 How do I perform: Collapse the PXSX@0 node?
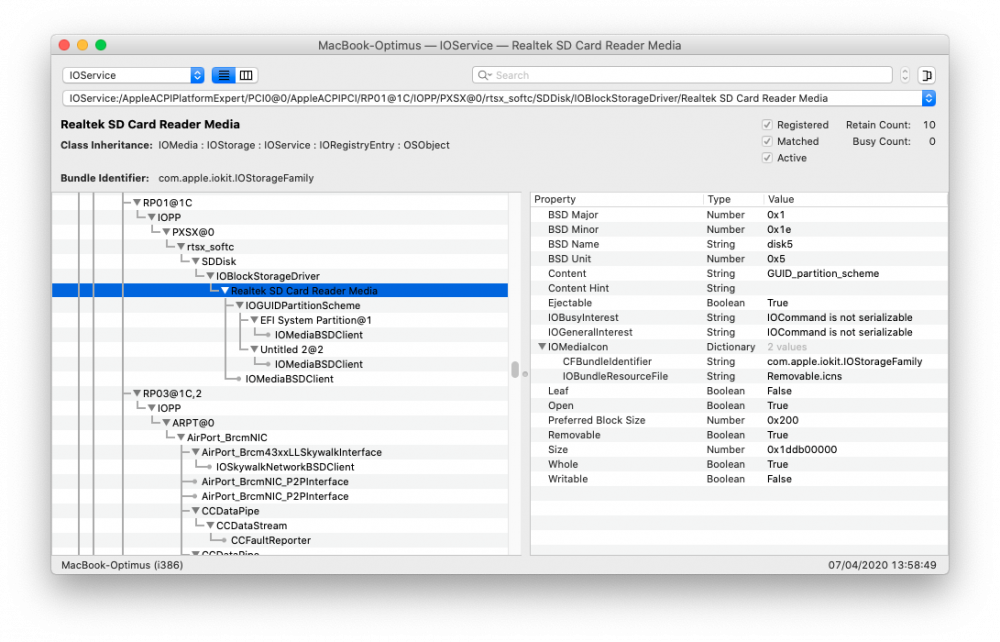coord(166,231)
